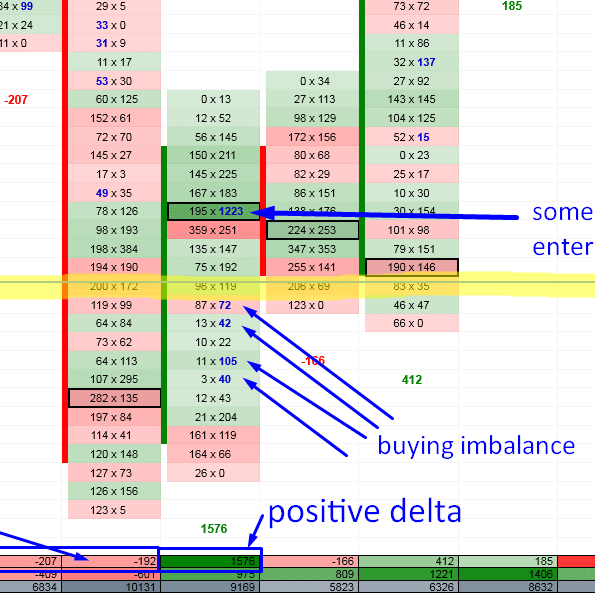Select the boxed 190 x 146 cell

click(412, 267)
